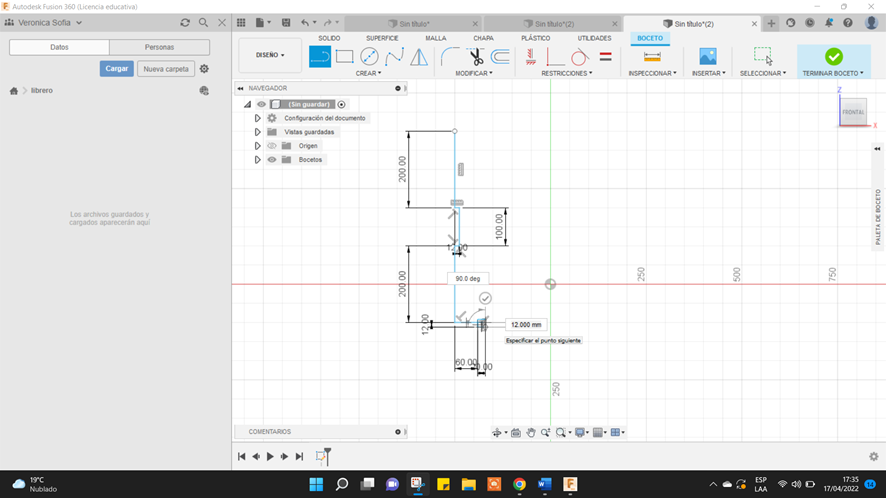Expand the Bocetos node

point(257,159)
